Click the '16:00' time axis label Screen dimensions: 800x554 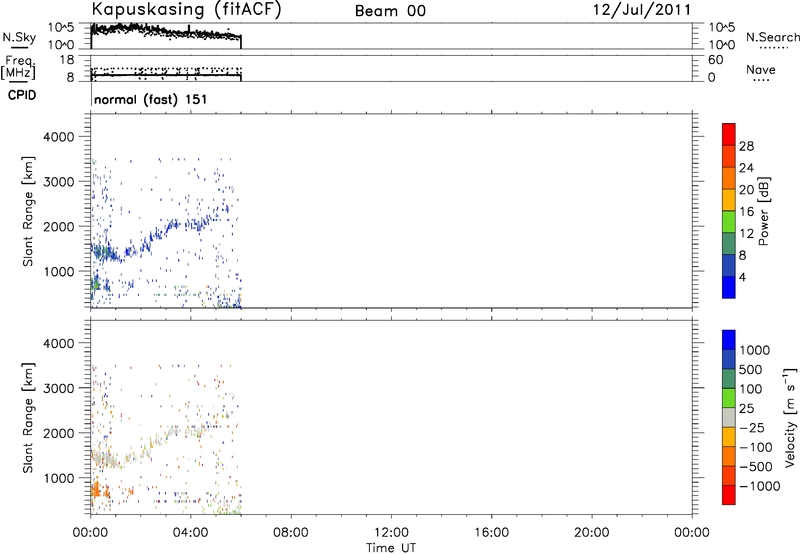[491, 533]
